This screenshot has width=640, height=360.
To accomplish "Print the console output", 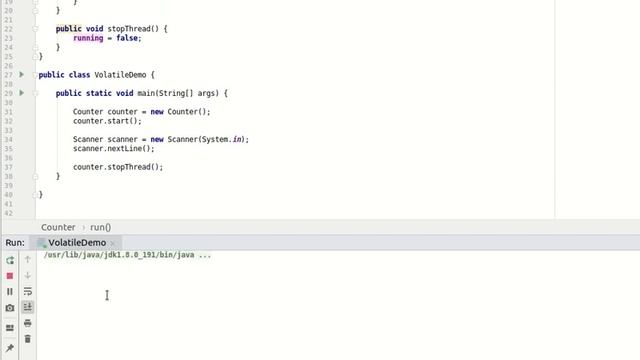I will [27, 323].
